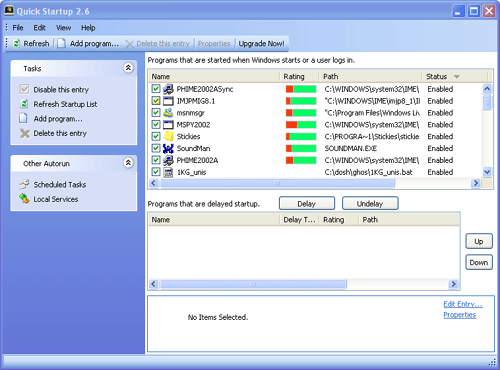Open the View menu

(63, 28)
